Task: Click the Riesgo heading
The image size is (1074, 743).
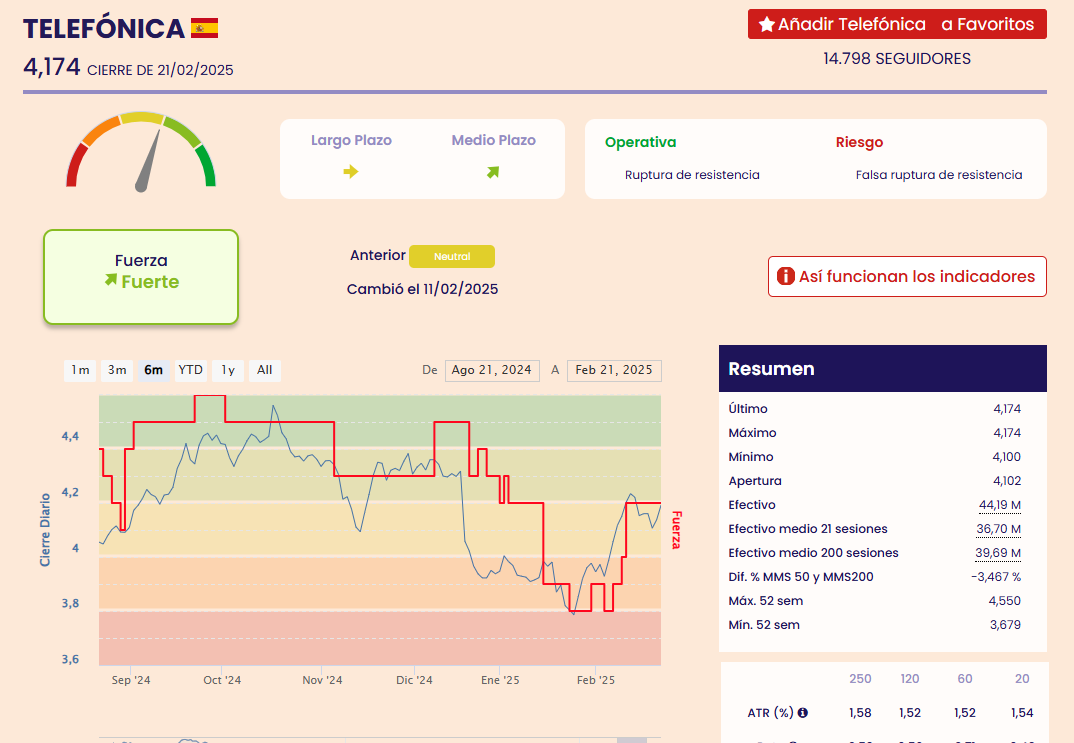Action: click(859, 142)
